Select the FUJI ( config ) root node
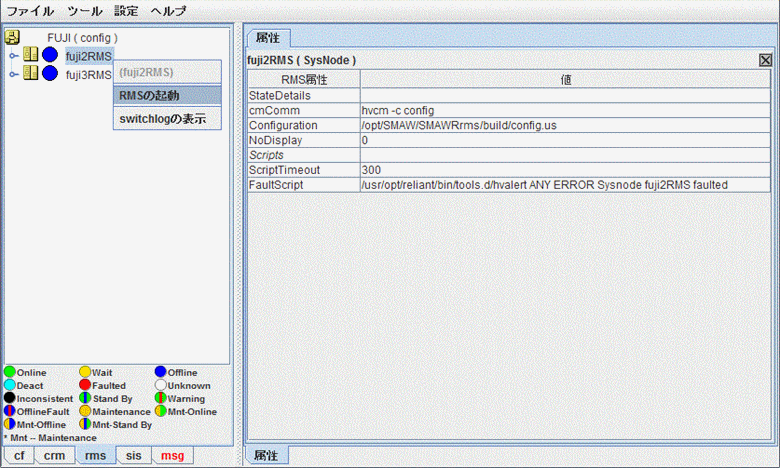This screenshot has width=780, height=468. pyautogui.click(x=83, y=38)
